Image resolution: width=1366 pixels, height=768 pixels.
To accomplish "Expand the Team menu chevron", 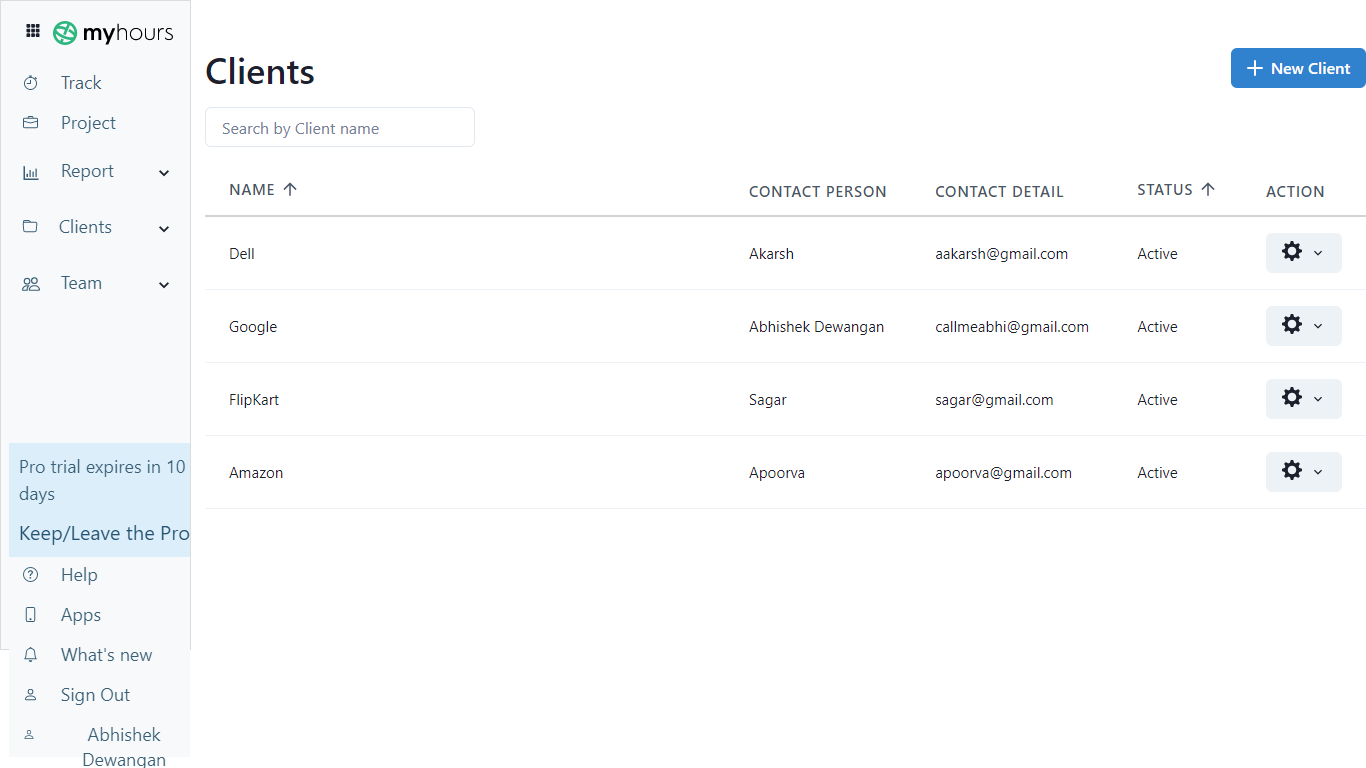I will (x=165, y=285).
